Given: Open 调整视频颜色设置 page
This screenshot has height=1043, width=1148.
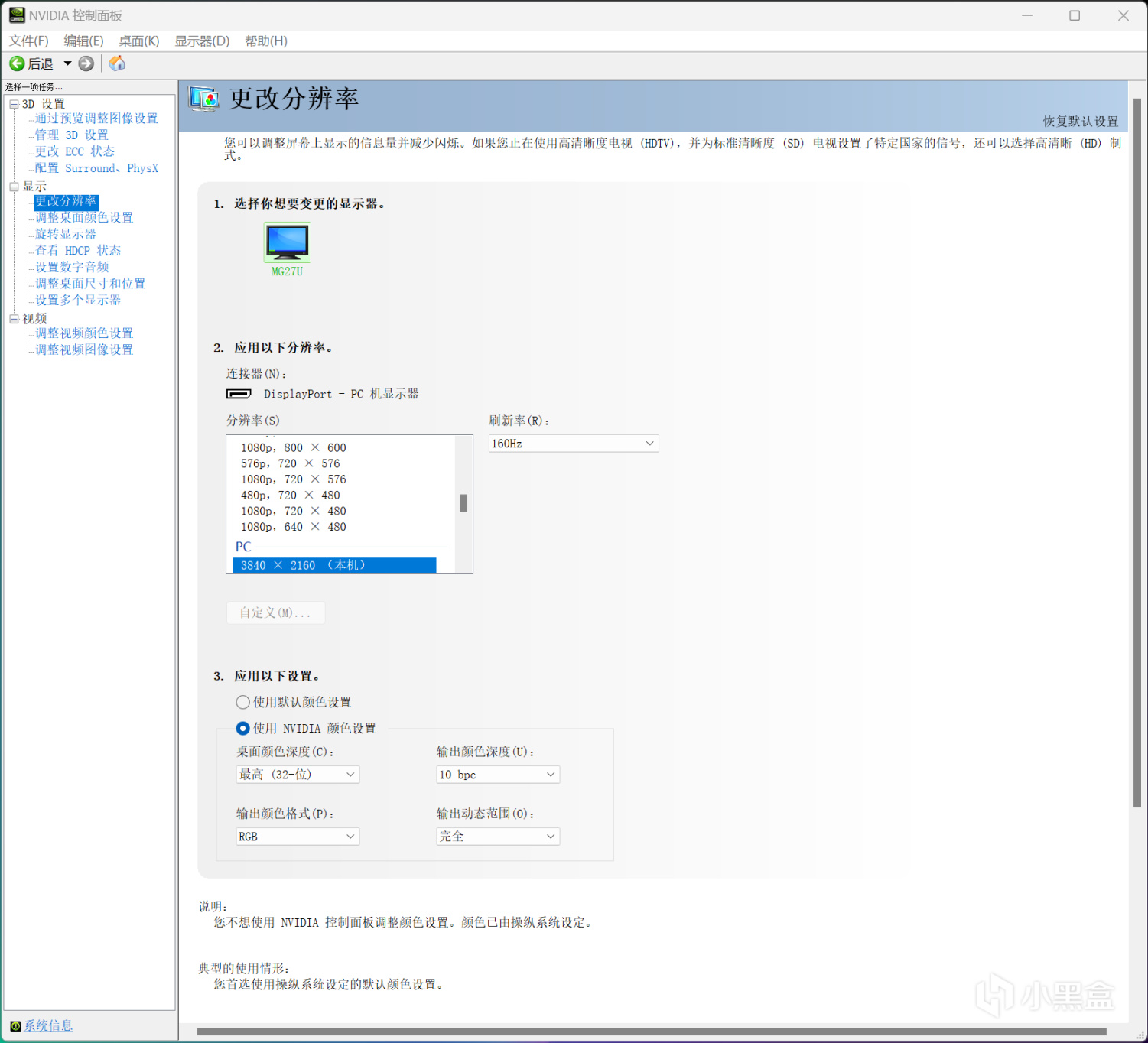Looking at the screenshot, I should tap(84, 333).
